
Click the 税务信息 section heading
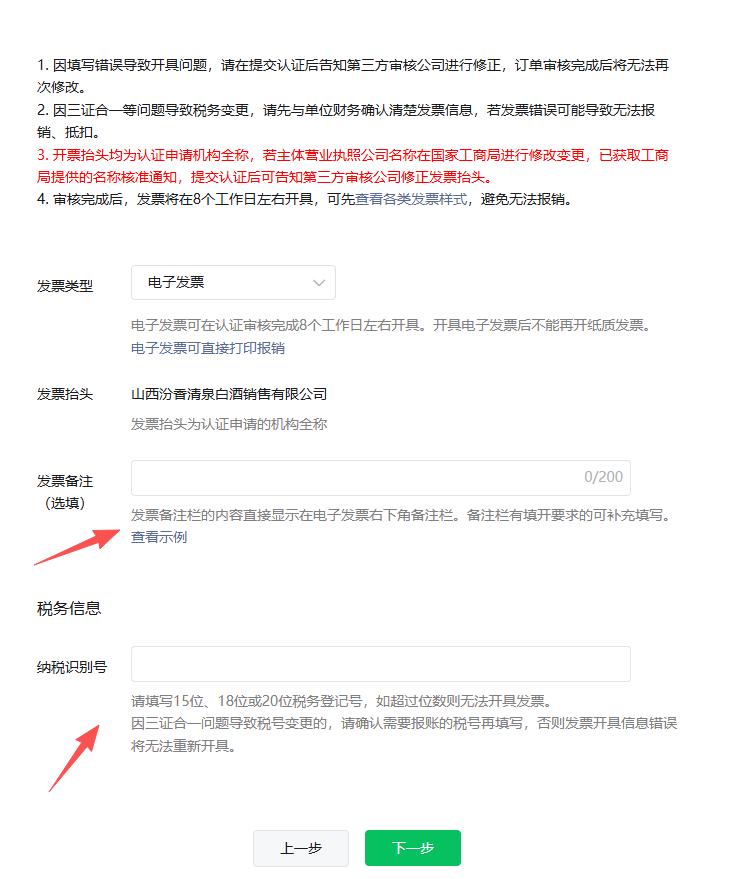pos(69,609)
